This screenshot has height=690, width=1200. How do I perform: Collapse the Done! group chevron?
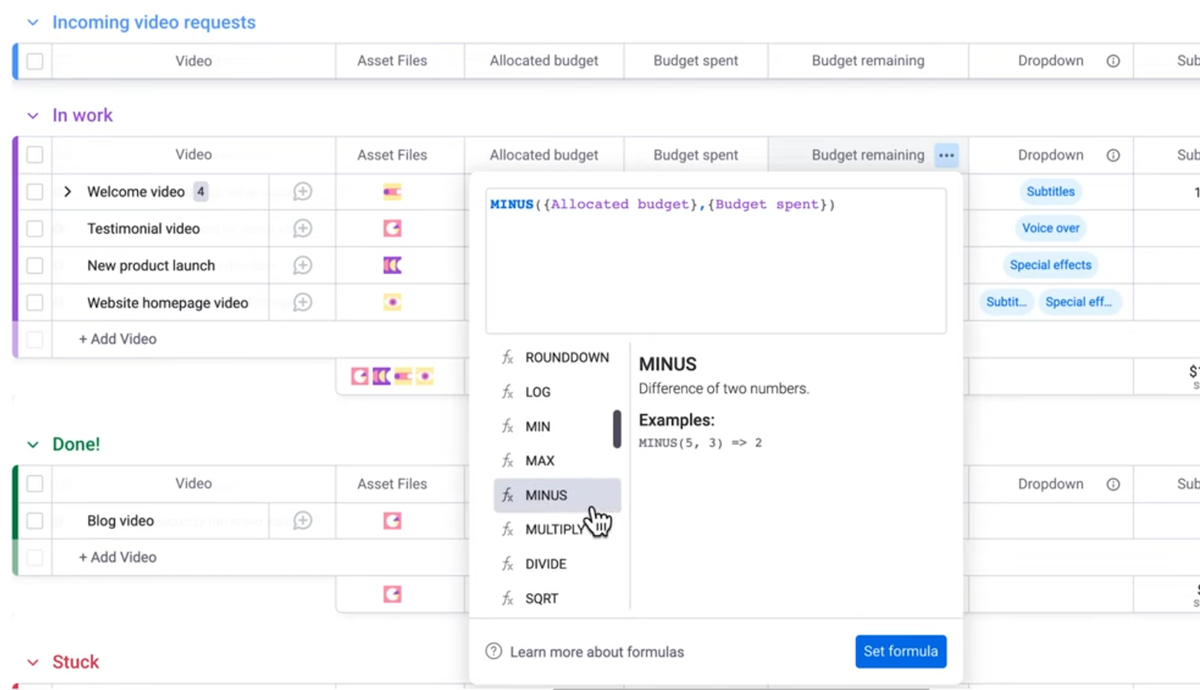(33, 445)
